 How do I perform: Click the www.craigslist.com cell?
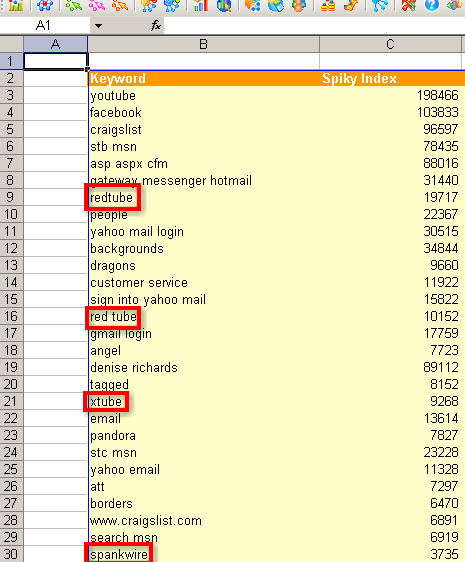point(203,520)
